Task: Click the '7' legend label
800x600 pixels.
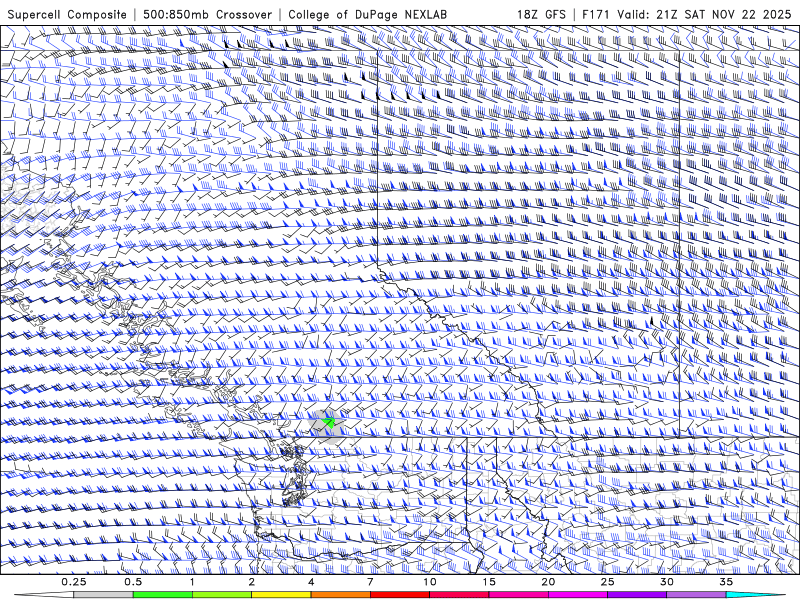Action: pyautogui.click(x=370, y=582)
